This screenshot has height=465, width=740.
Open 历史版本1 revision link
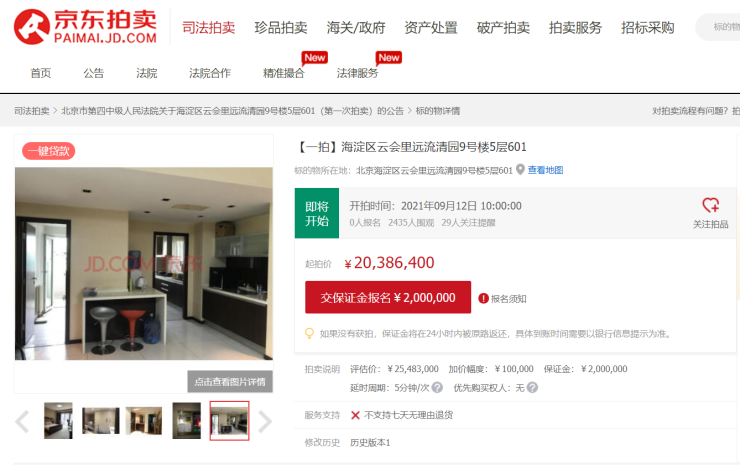370,443
